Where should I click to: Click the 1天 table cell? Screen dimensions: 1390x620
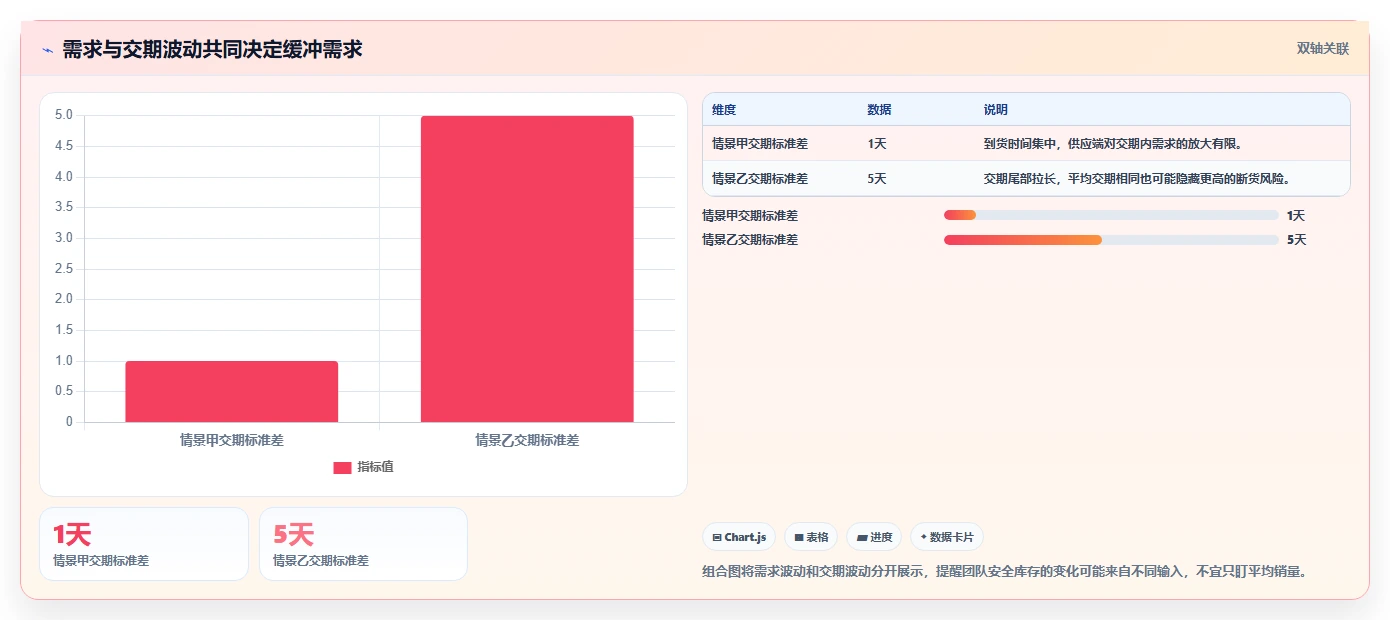(x=877, y=144)
